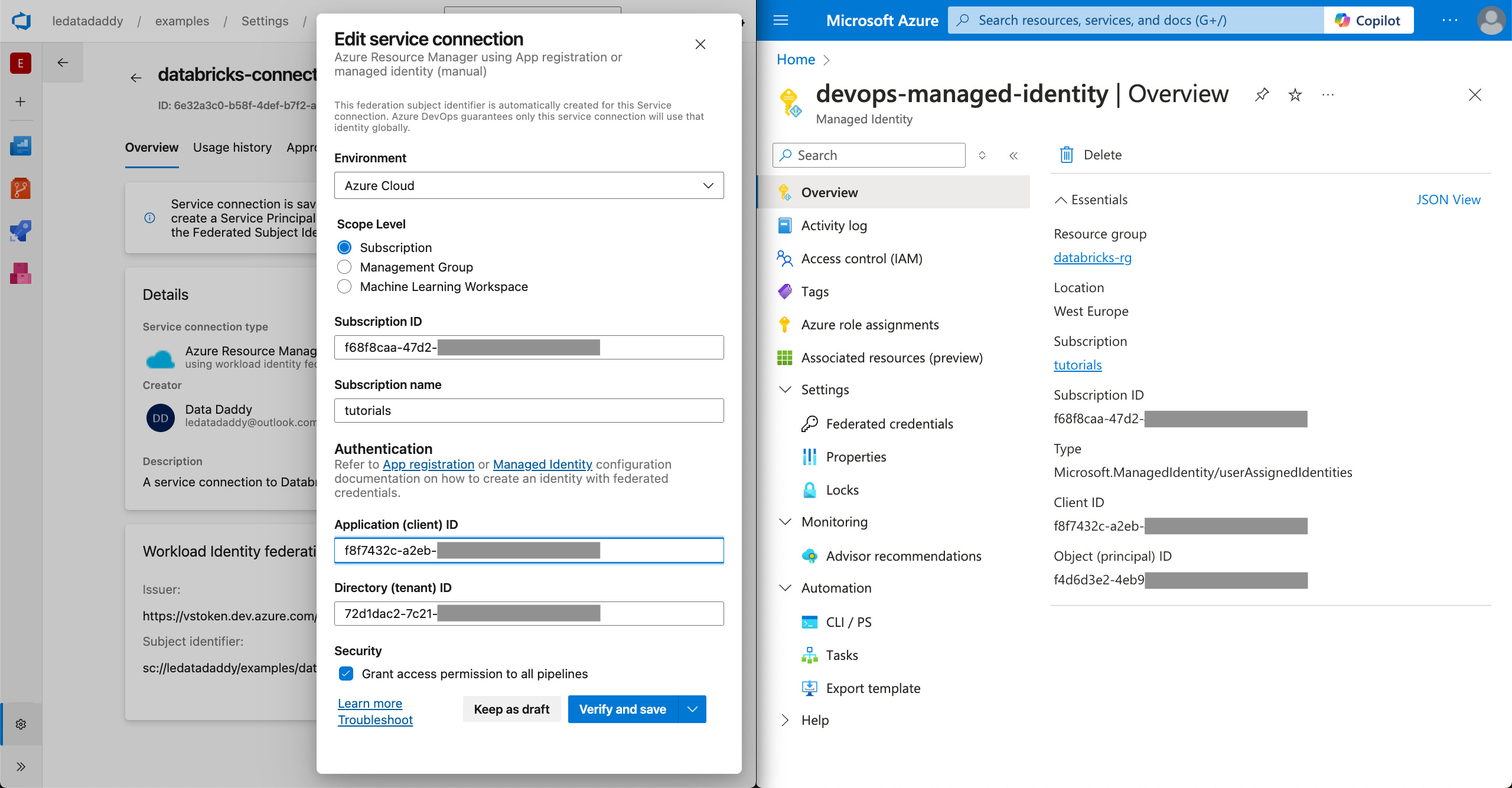Click the Azure DevOps Pipelines rocket icon
The image size is (1512, 788).
[21, 231]
